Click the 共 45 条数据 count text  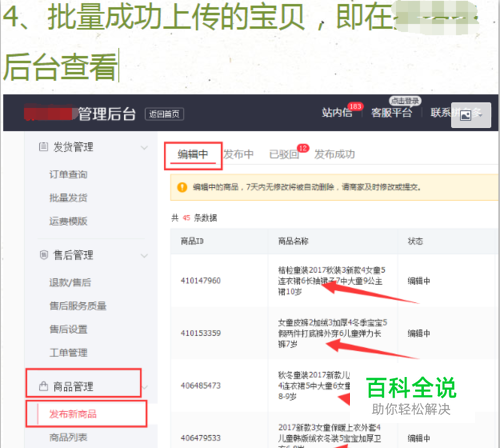194,218
